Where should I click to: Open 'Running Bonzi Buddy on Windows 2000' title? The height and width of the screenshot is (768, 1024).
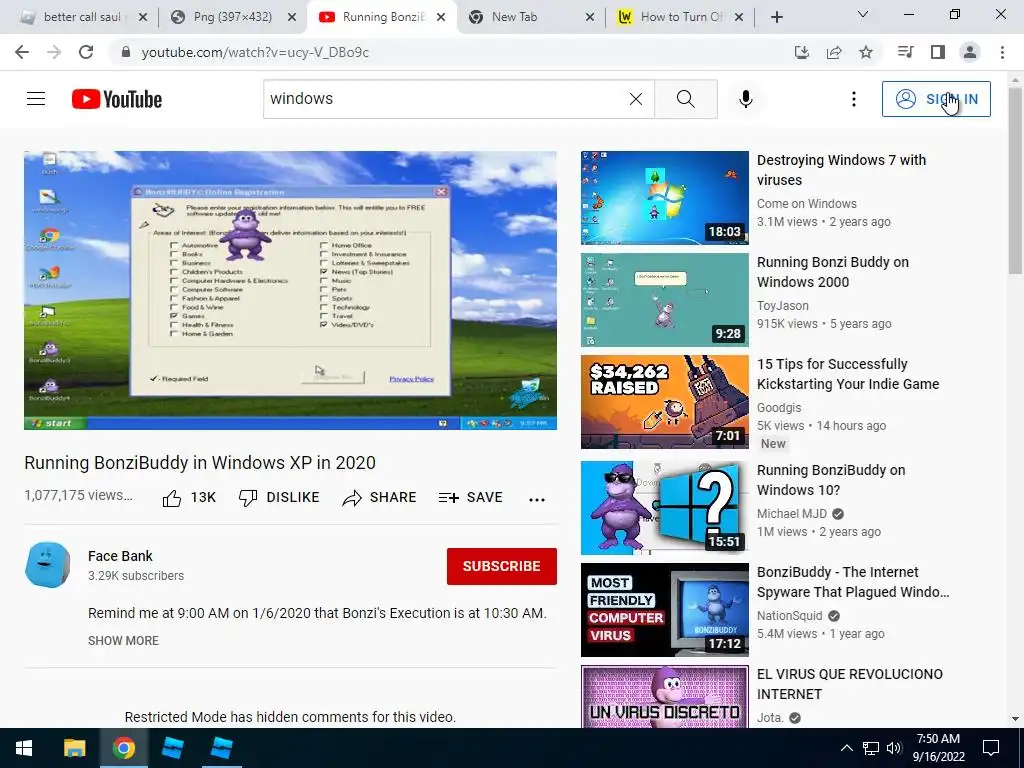pos(833,272)
